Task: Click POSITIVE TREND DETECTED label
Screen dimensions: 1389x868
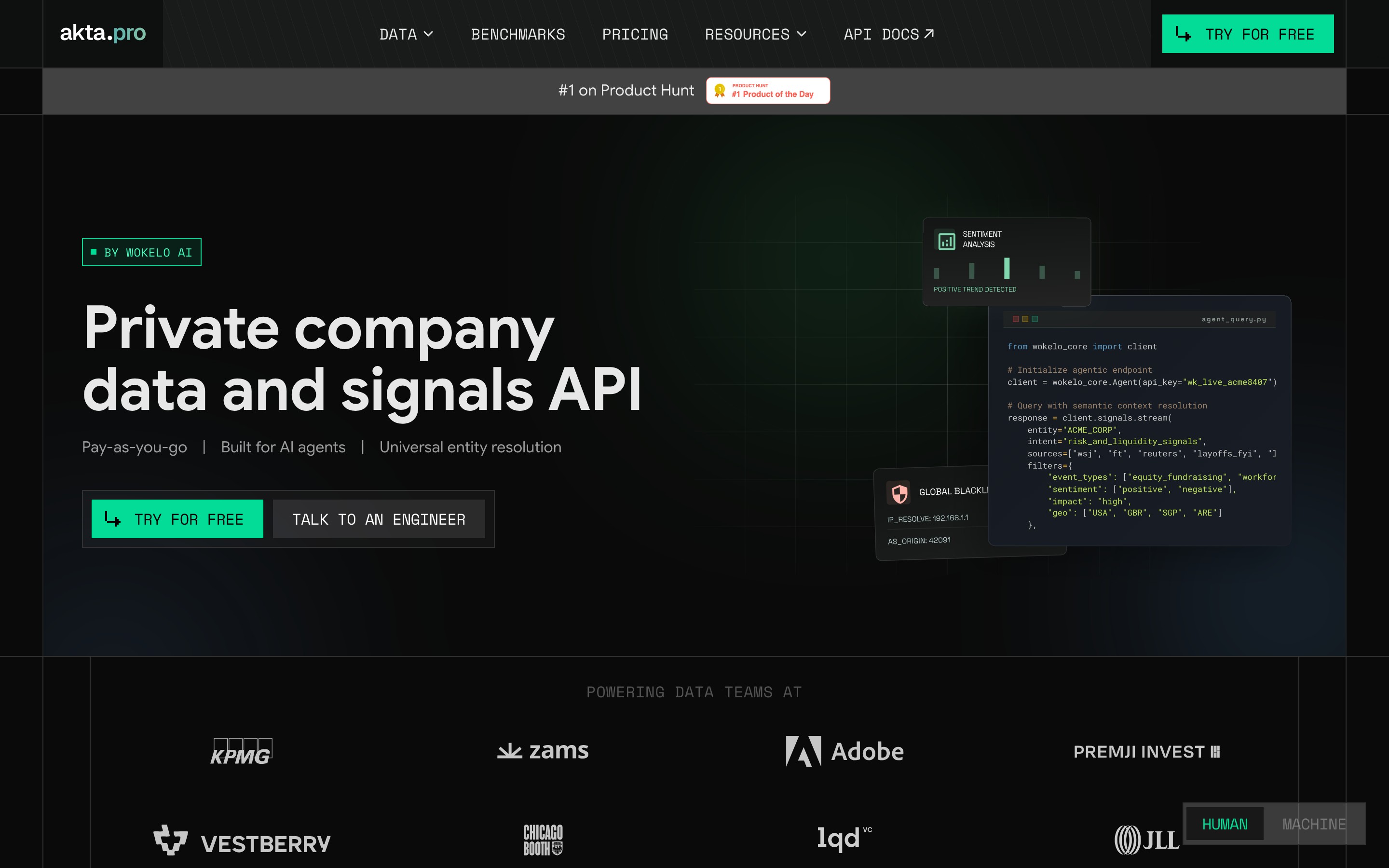Action: [x=975, y=289]
